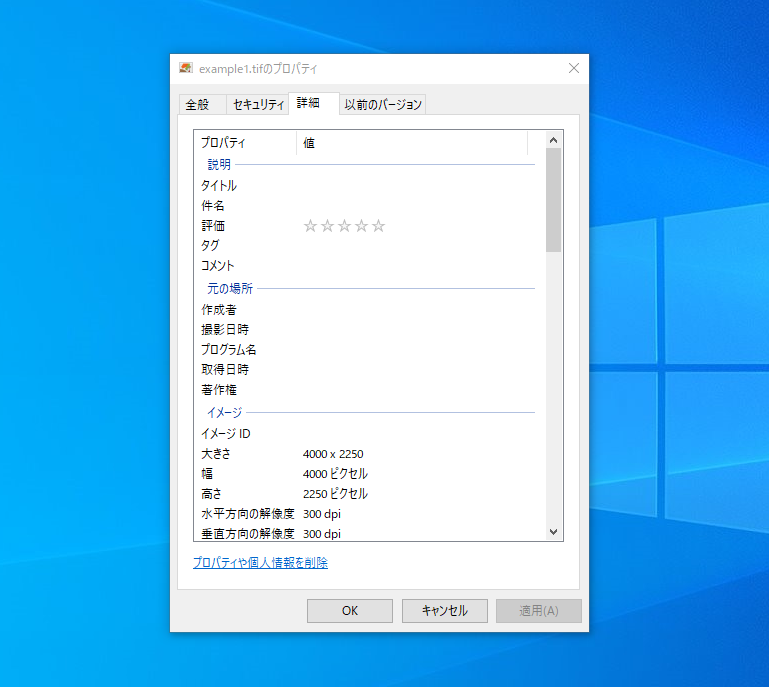Image resolution: width=769 pixels, height=687 pixels.
Task: Click the 元の場所 group header
Action: [x=230, y=288]
